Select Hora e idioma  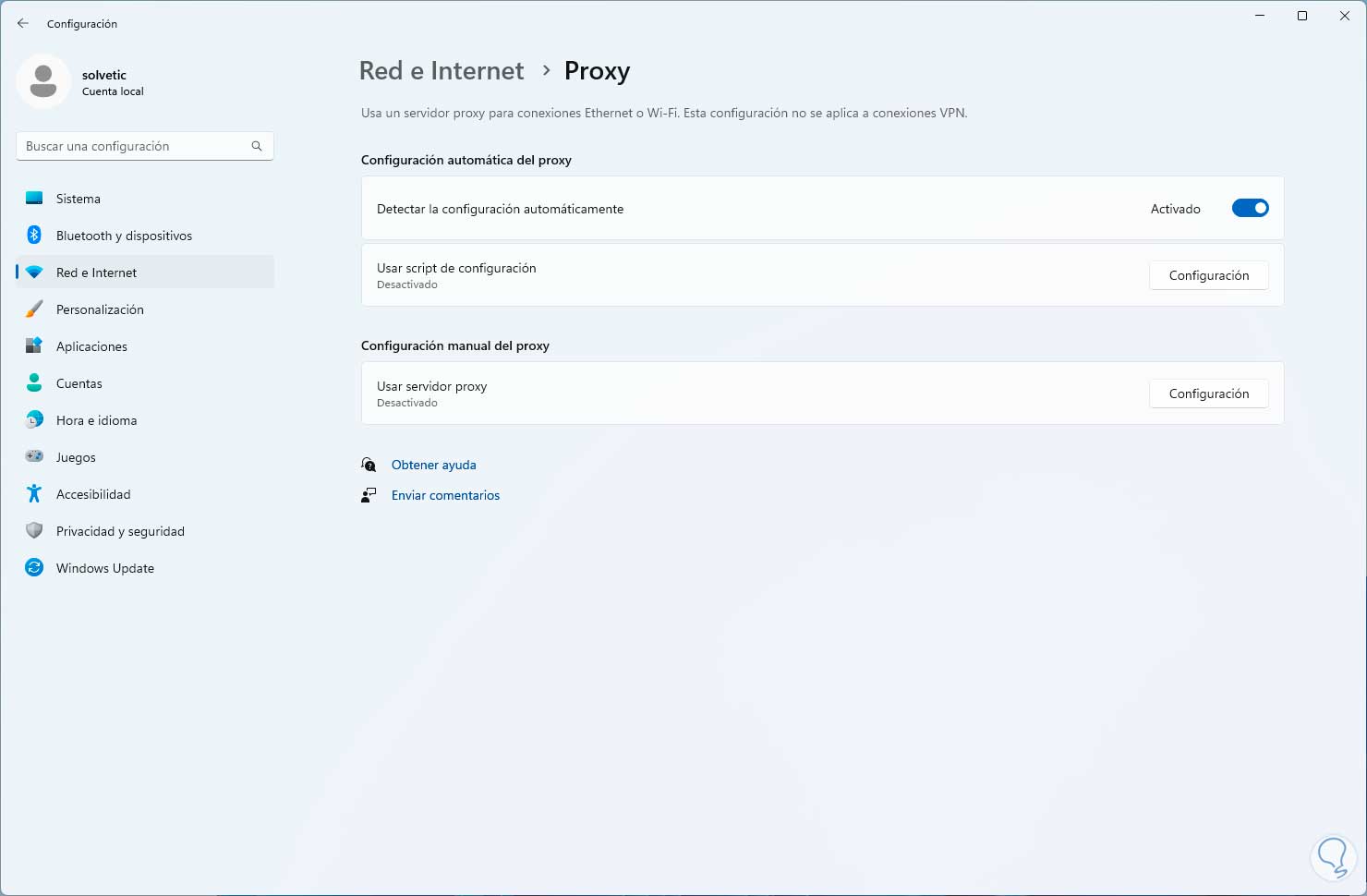click(x=96, y=420)
